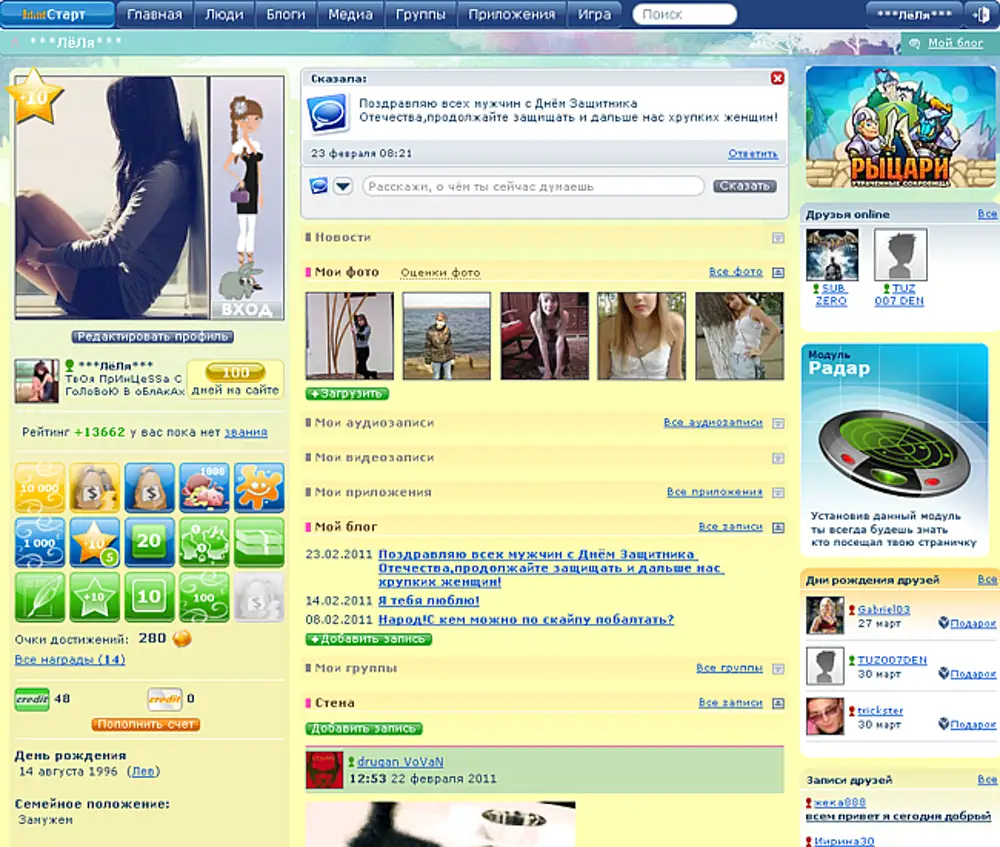Image resolution: width=1000 pixels, height=847 pixels.
Task: Toggle the Мои видеозаписи section expander
Action: (777, 458)
